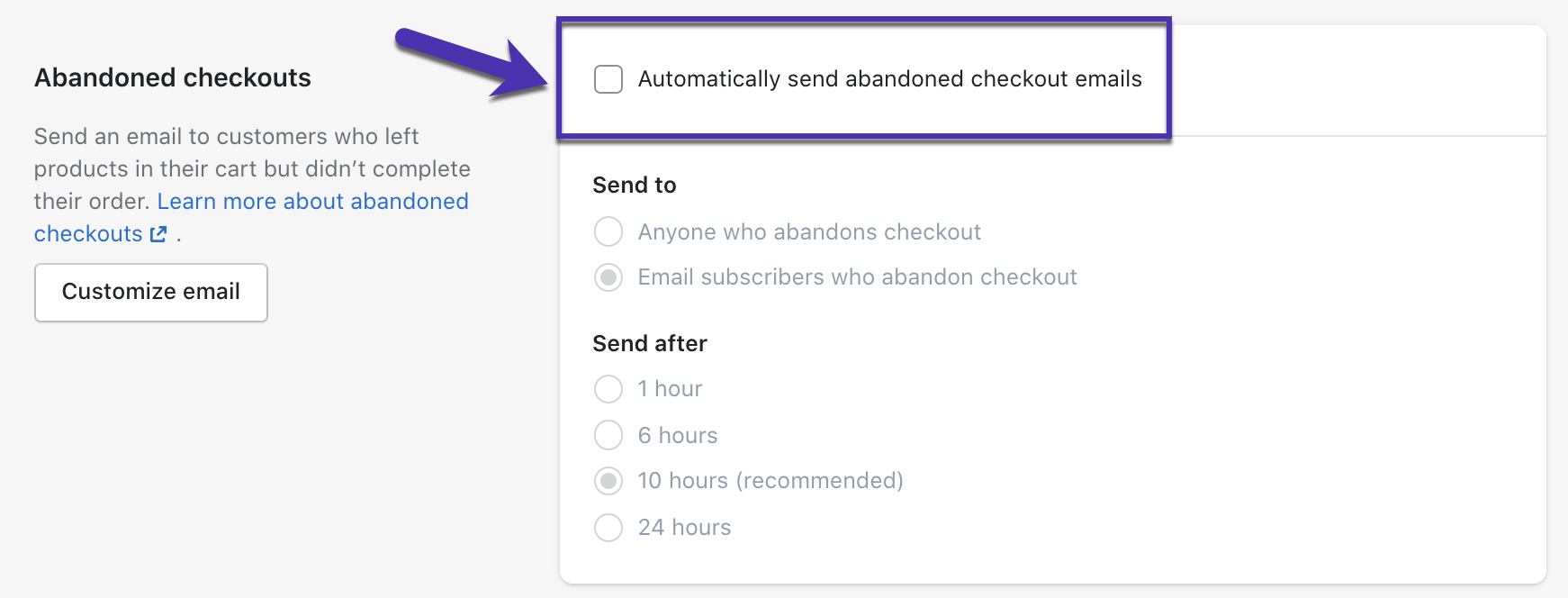This screenshot has height=598, width=1568.
Task: Choose the '6 hours' radio circle
Action: (x=608, y=435)
